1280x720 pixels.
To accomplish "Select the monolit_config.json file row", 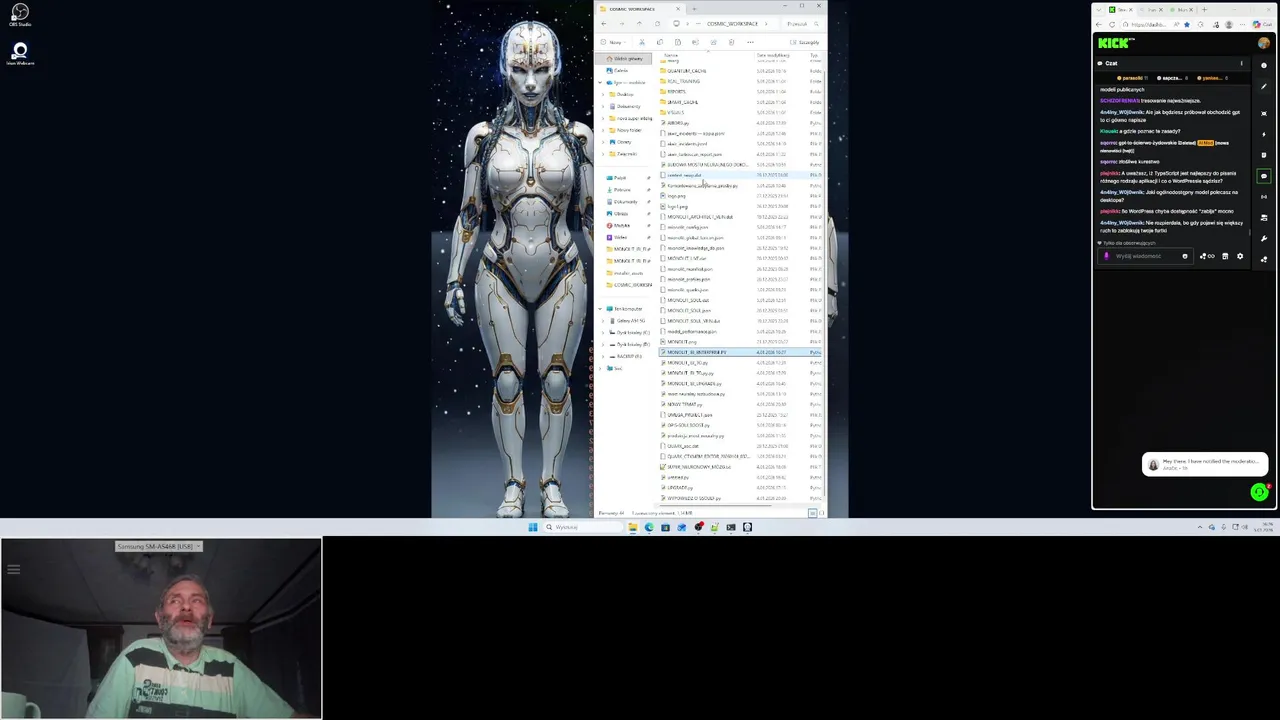I will [738, 227].
